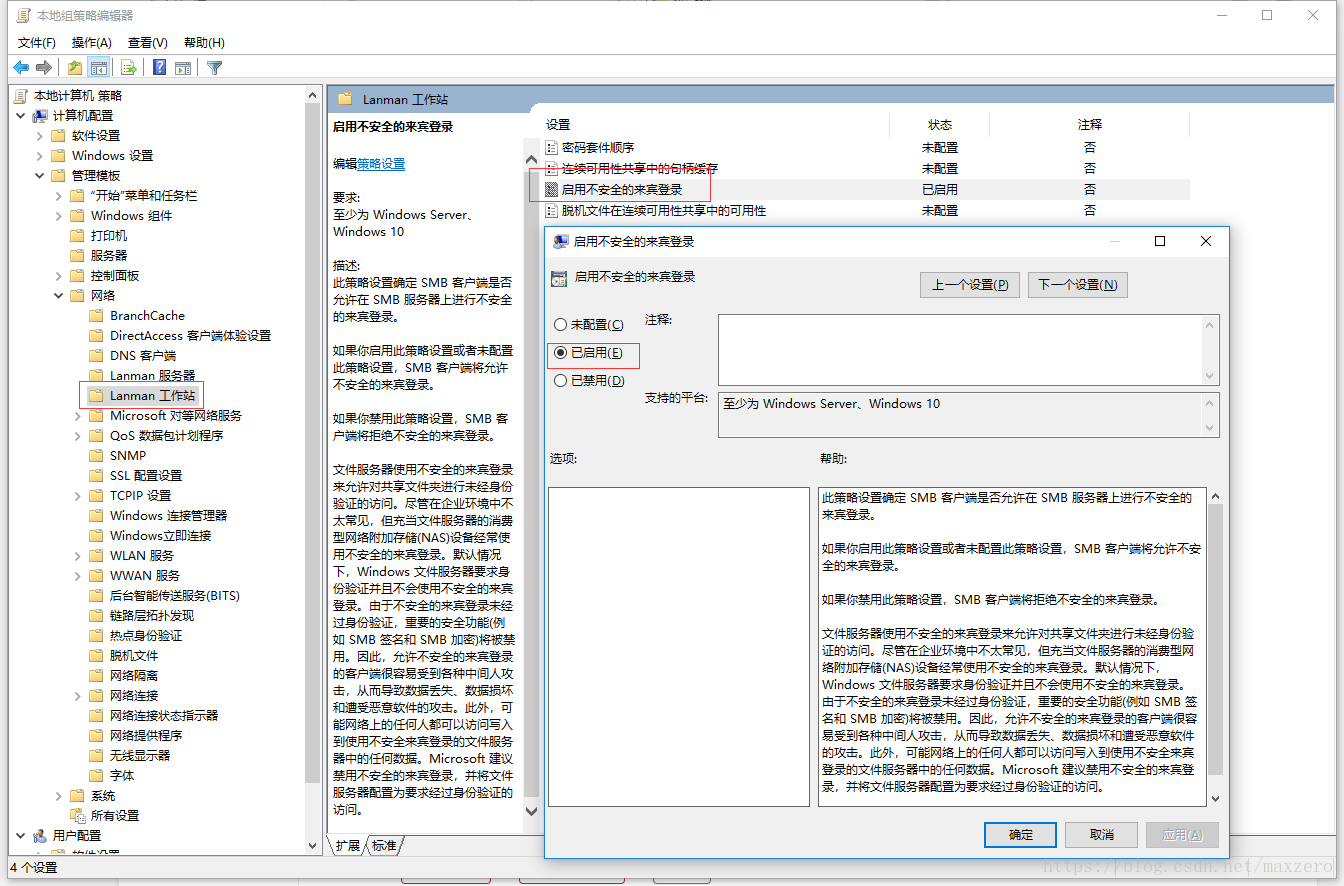Click the folder icon for Lanman 服务器
The height and width of the screenshot is (886, 1344).
[x=96, y=375]
